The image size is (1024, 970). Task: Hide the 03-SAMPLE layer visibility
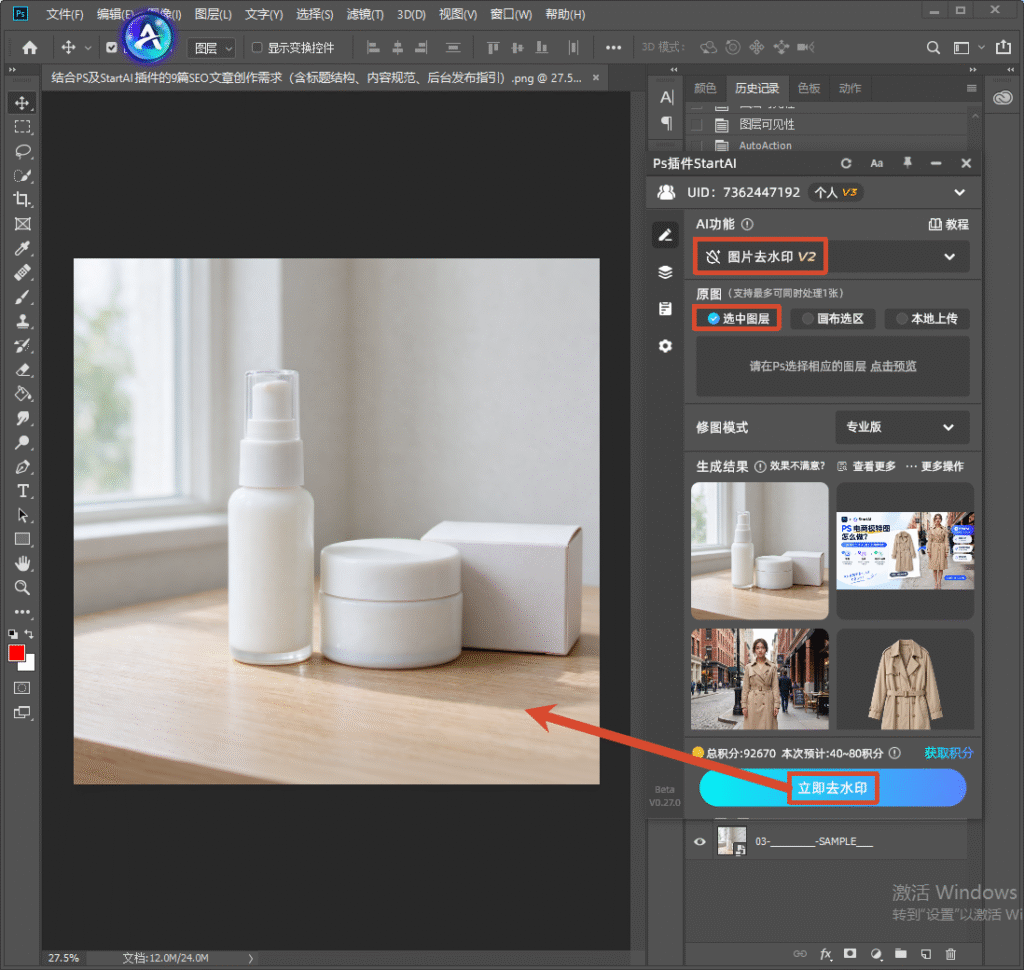coord(699,841)
